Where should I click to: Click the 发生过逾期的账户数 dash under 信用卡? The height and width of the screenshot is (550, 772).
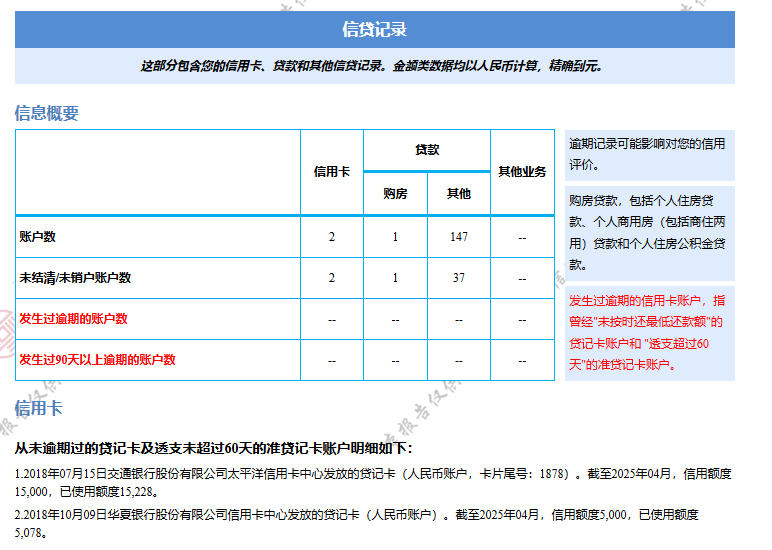(332, 320)
